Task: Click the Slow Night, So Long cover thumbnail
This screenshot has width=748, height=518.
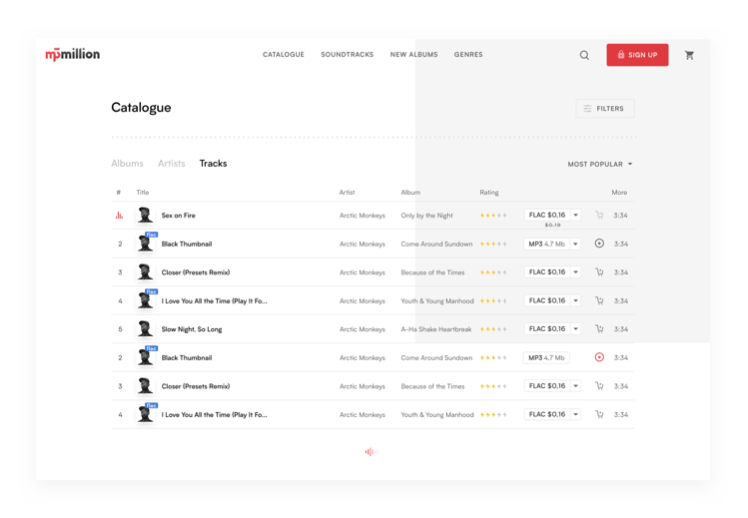Action: coord(145,329)
